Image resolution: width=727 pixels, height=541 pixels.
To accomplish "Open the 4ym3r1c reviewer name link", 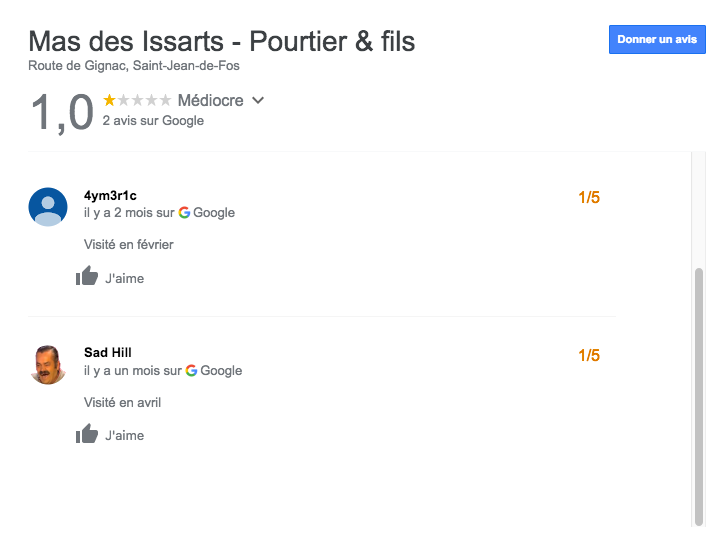I will pos(110,196).
